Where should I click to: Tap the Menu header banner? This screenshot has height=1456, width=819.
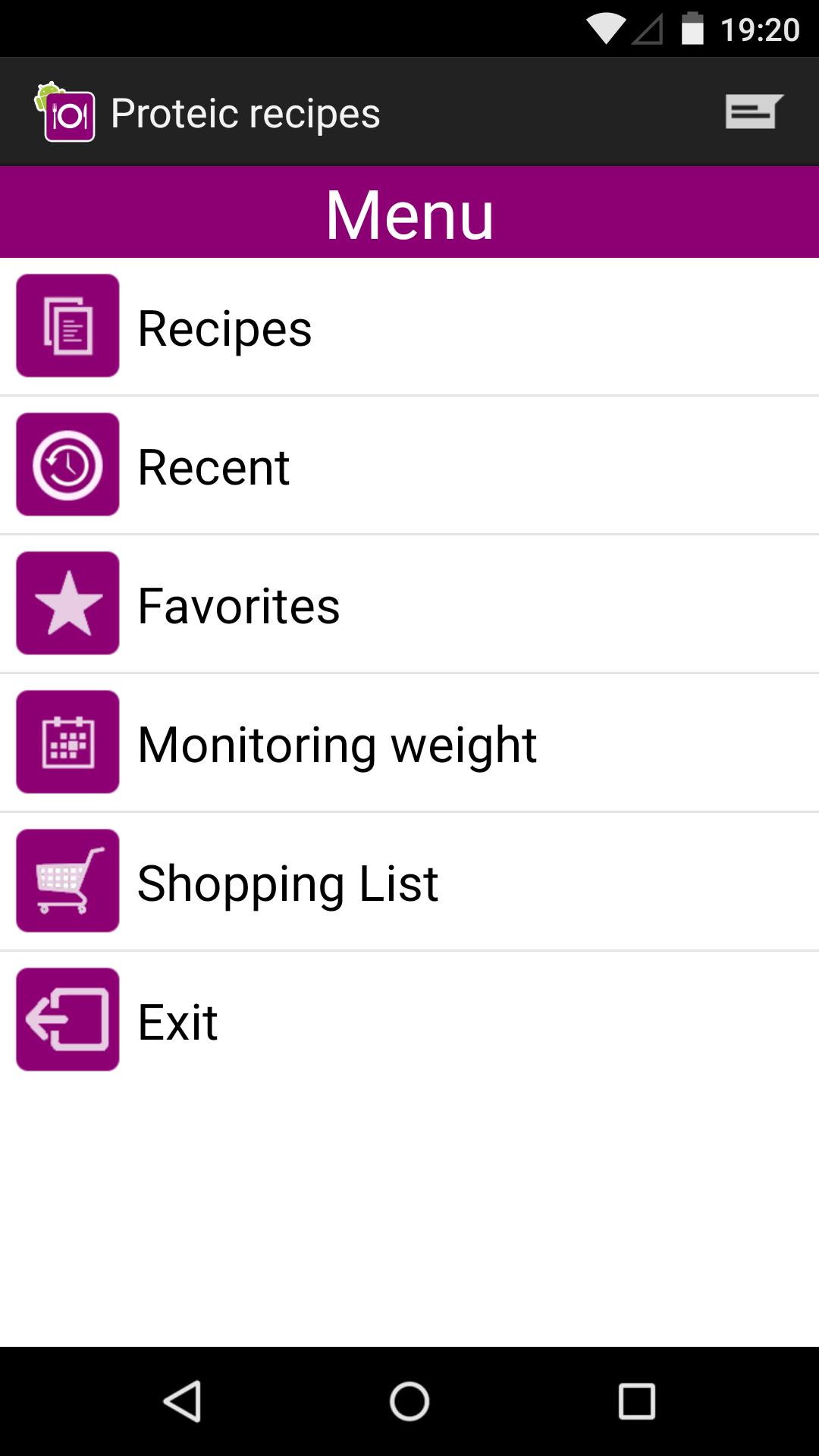[409, 213]
